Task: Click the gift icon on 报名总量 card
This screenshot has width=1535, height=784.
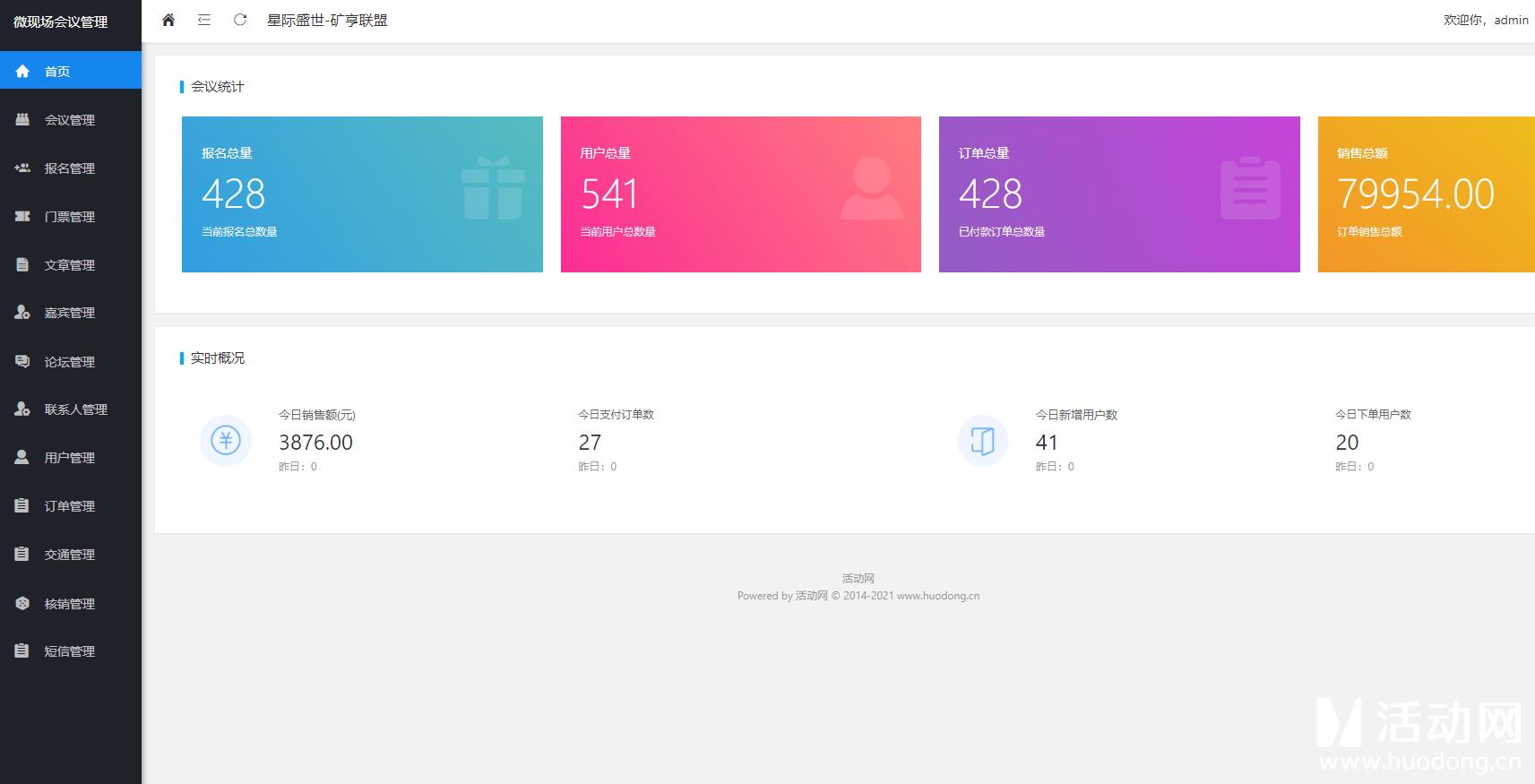Action: (x=493, y=188)
